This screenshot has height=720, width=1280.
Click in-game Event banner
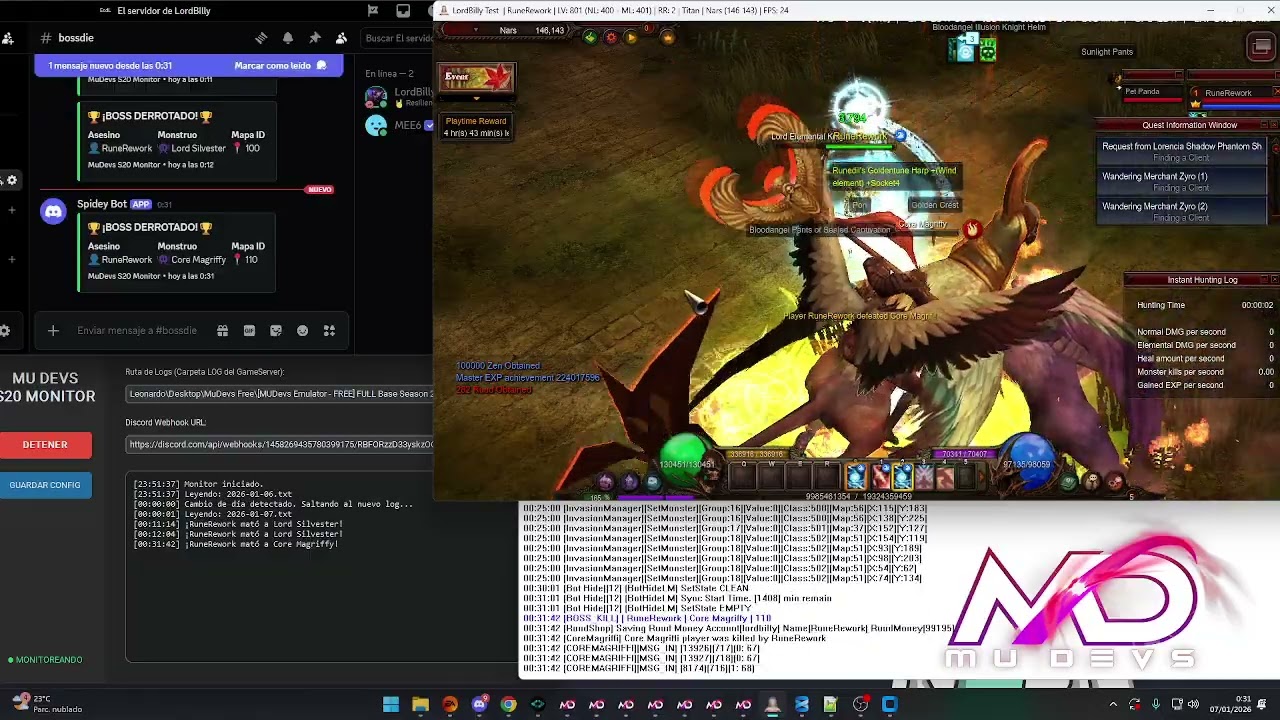[477, 78]
